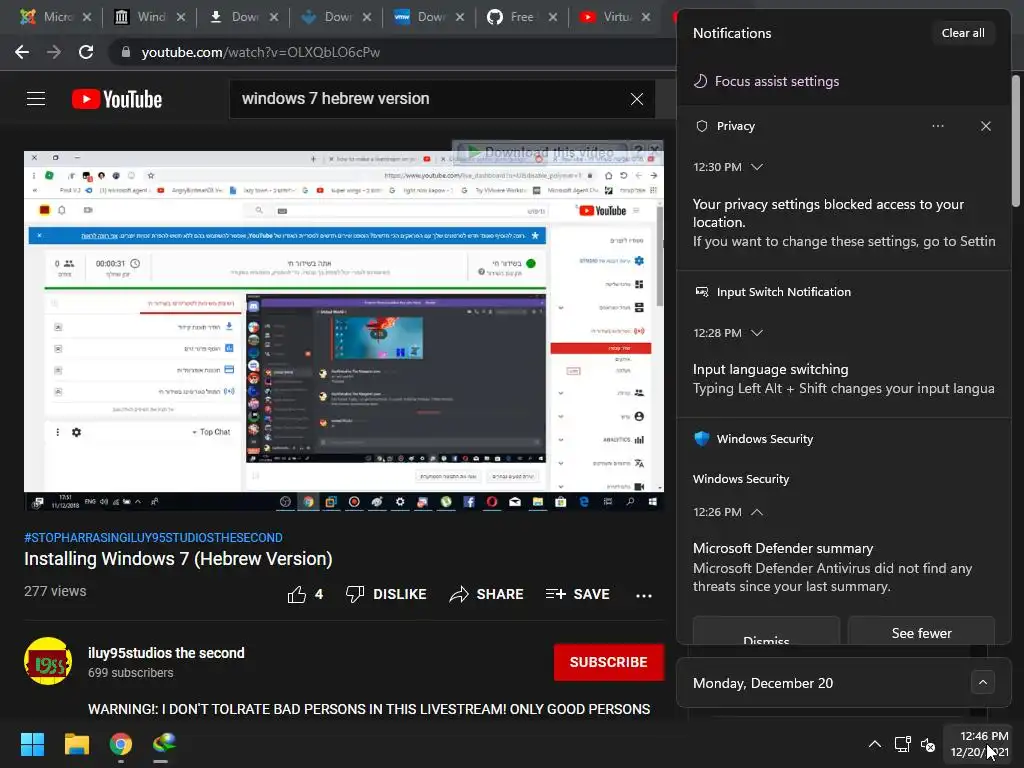Click the notification panel scrollbar

(1016, 140)
